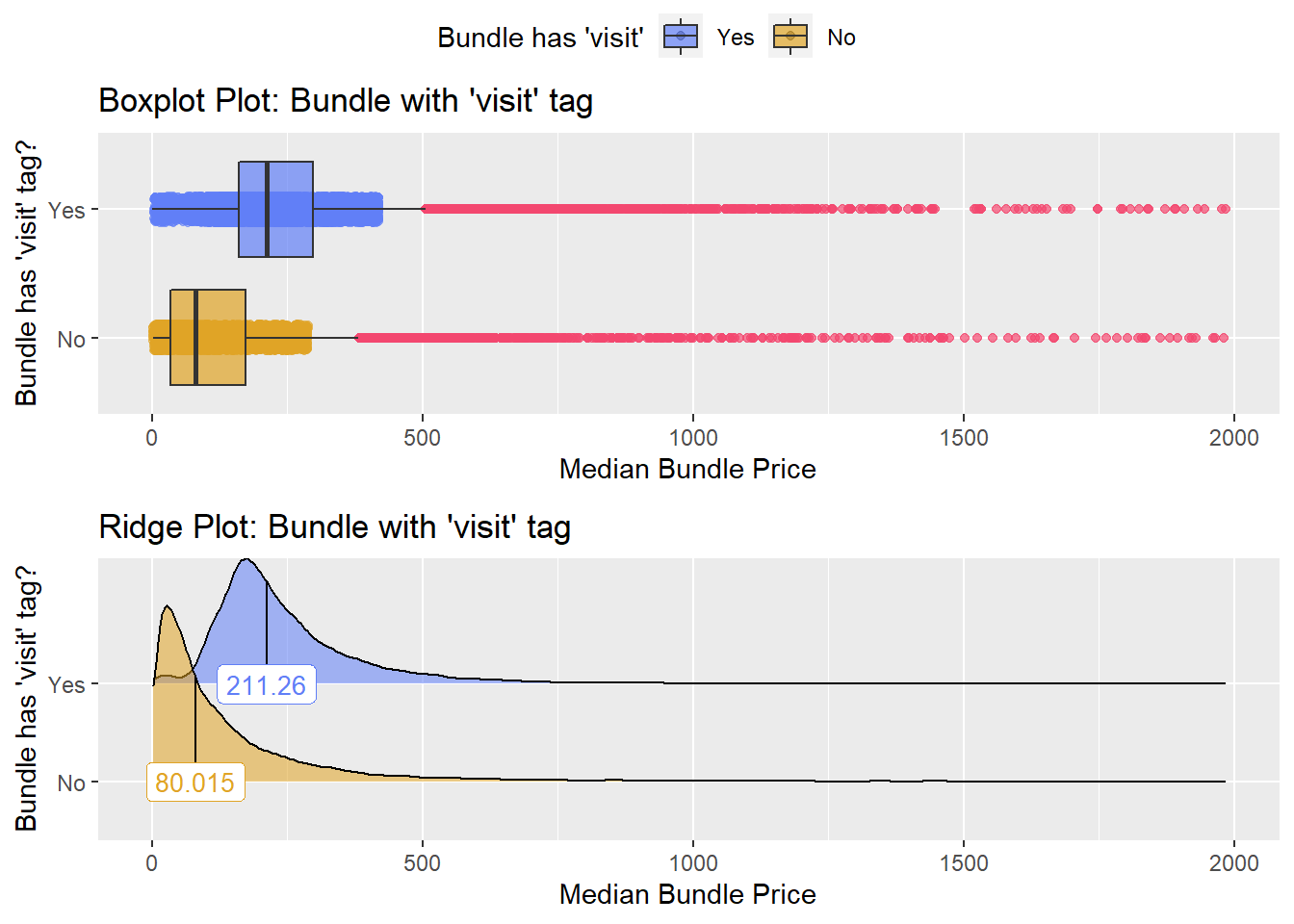The height and width of the screenshot is (924, 1294).
Task: Click the 'No' text in the legend
Action: [x=841, y=38]
